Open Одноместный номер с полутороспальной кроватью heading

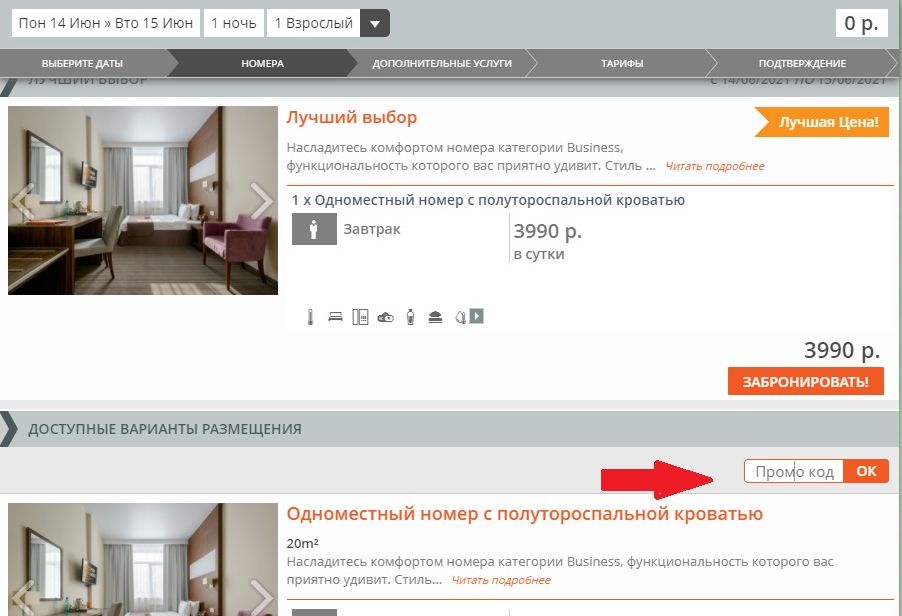pos(525,514)
